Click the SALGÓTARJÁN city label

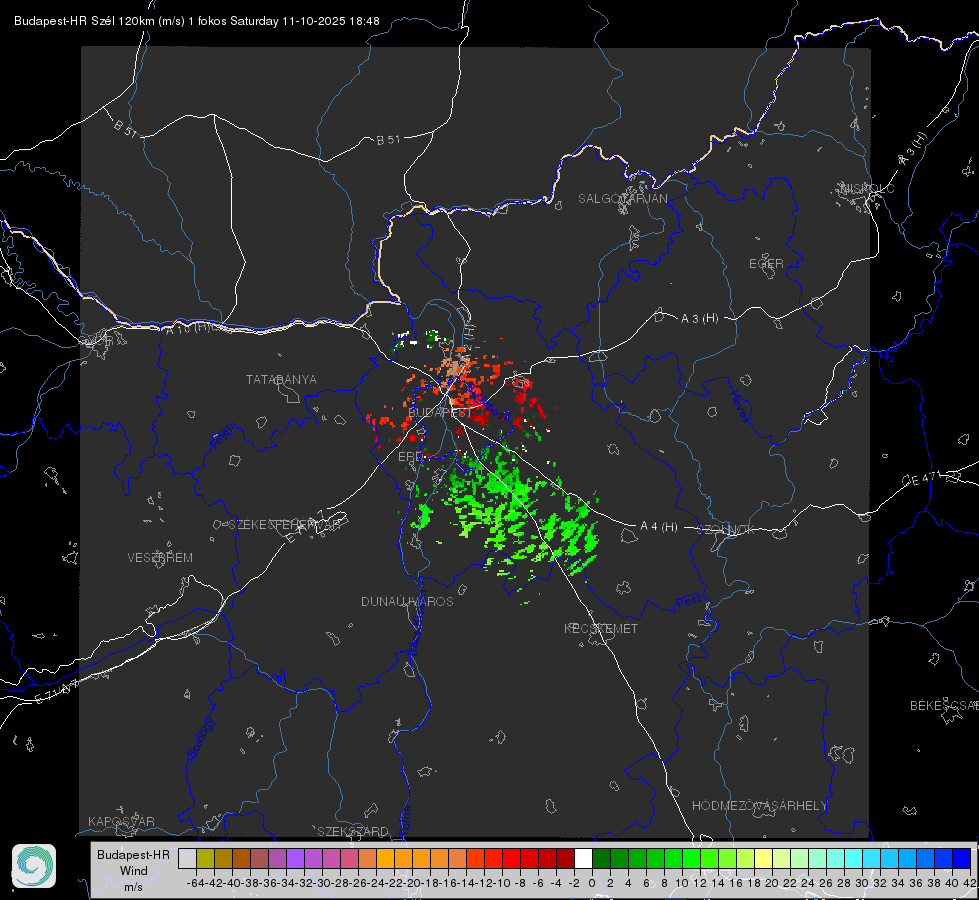622,199
